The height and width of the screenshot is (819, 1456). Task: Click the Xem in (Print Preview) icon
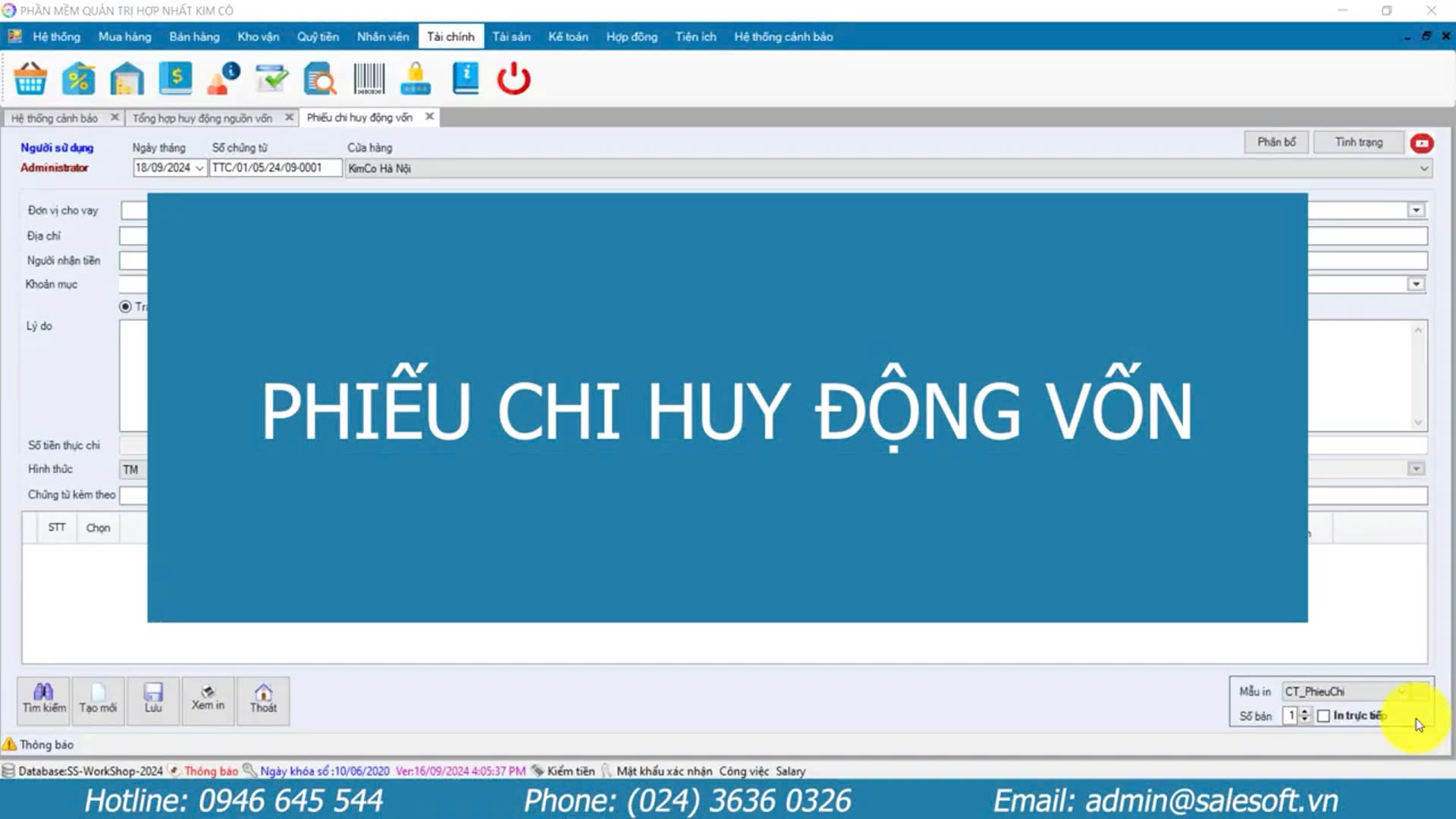(x=207, y=698)
